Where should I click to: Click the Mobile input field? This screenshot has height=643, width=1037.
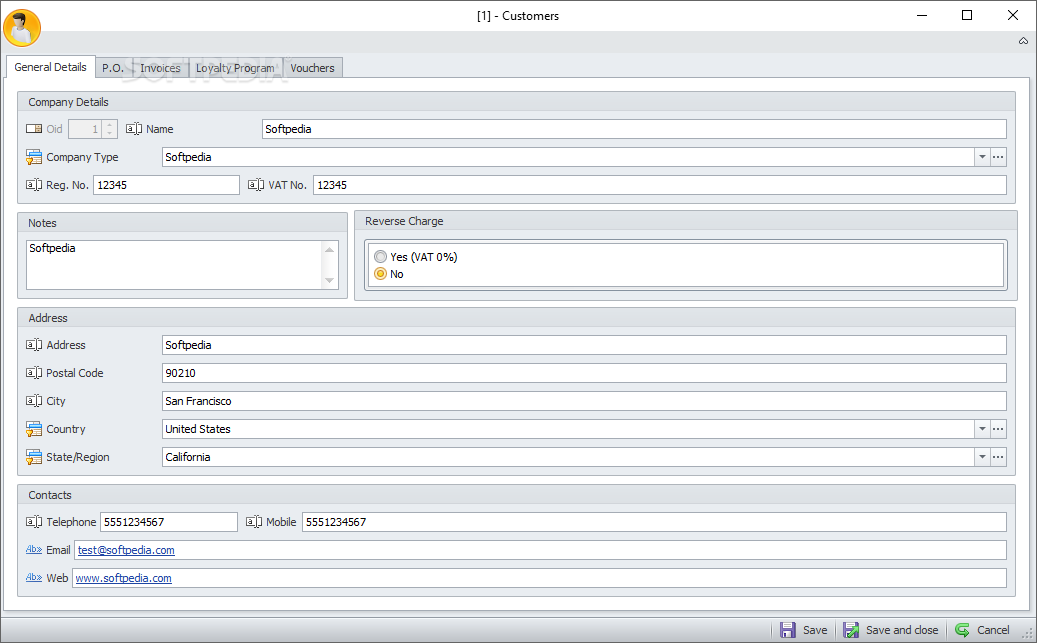coord(654,522)
